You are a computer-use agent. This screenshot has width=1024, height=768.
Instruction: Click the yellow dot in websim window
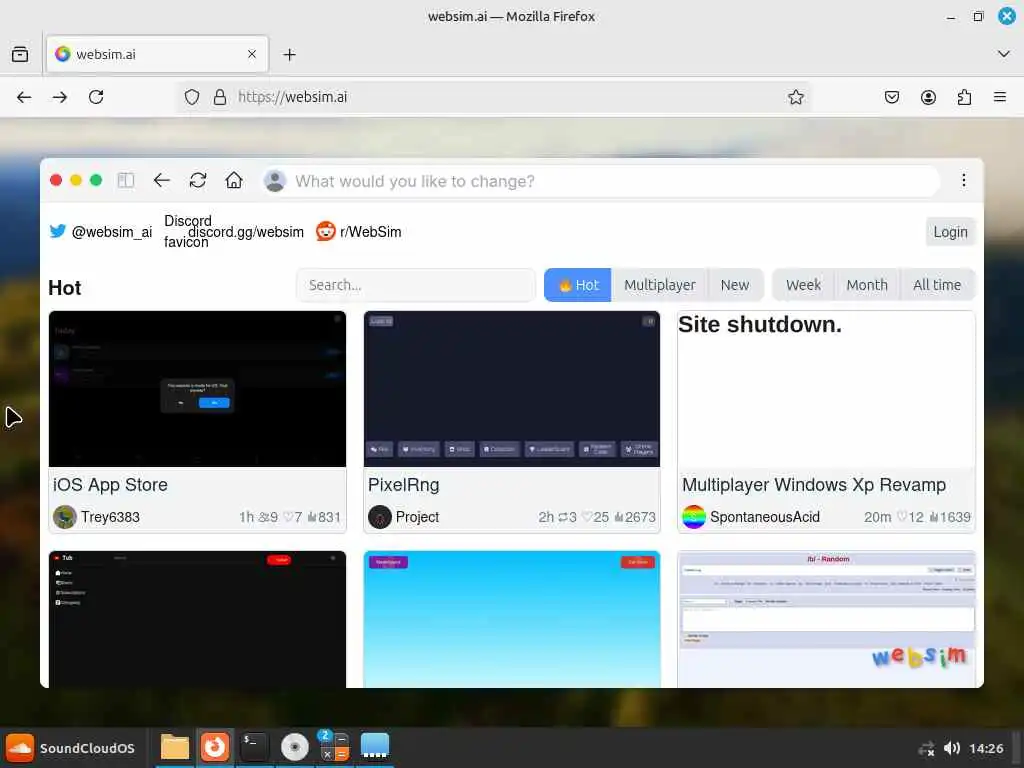point(76,180)
